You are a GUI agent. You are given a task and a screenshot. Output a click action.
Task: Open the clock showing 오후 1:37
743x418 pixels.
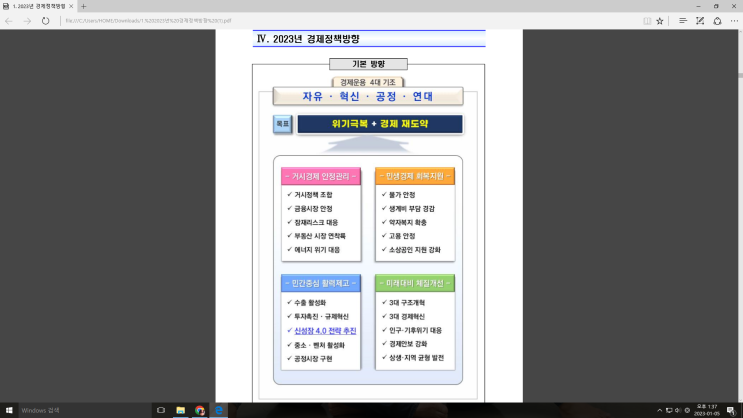707,410
